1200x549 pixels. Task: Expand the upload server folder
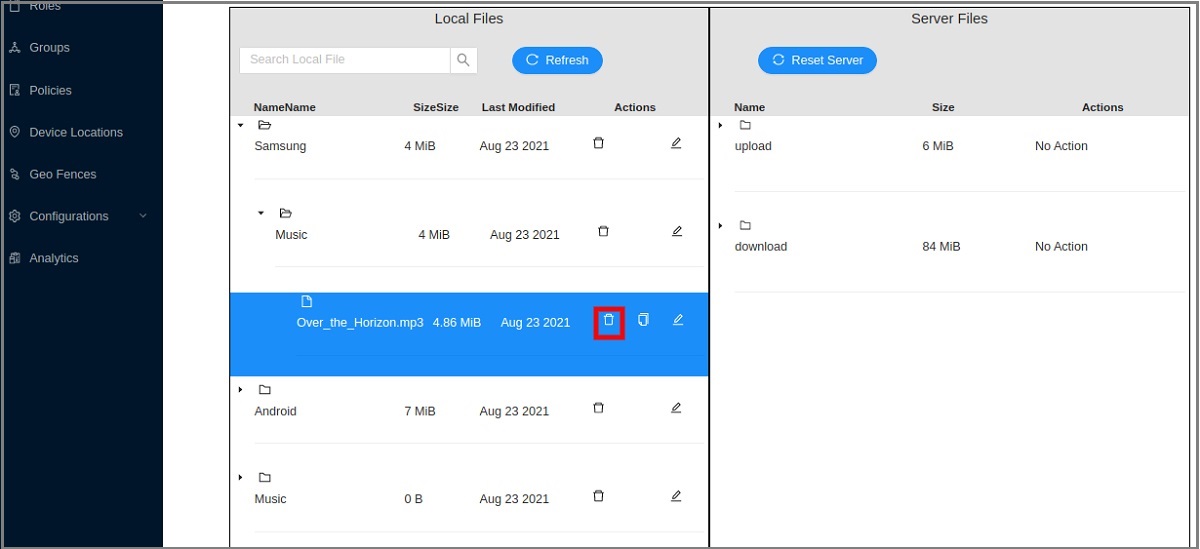(720, 125)
